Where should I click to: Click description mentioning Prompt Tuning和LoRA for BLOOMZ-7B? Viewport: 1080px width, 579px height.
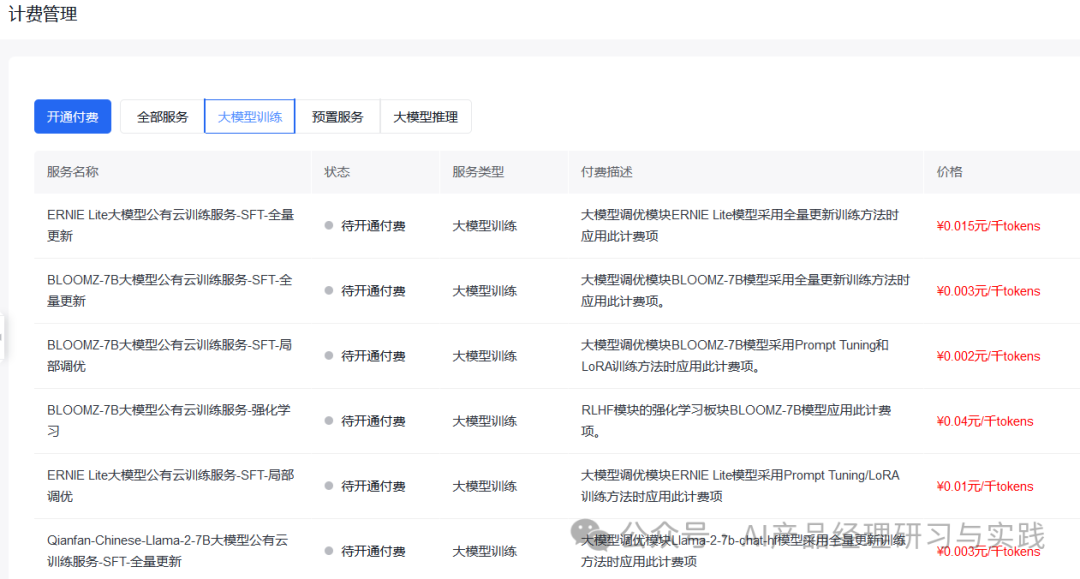click(x=735, y=355)
